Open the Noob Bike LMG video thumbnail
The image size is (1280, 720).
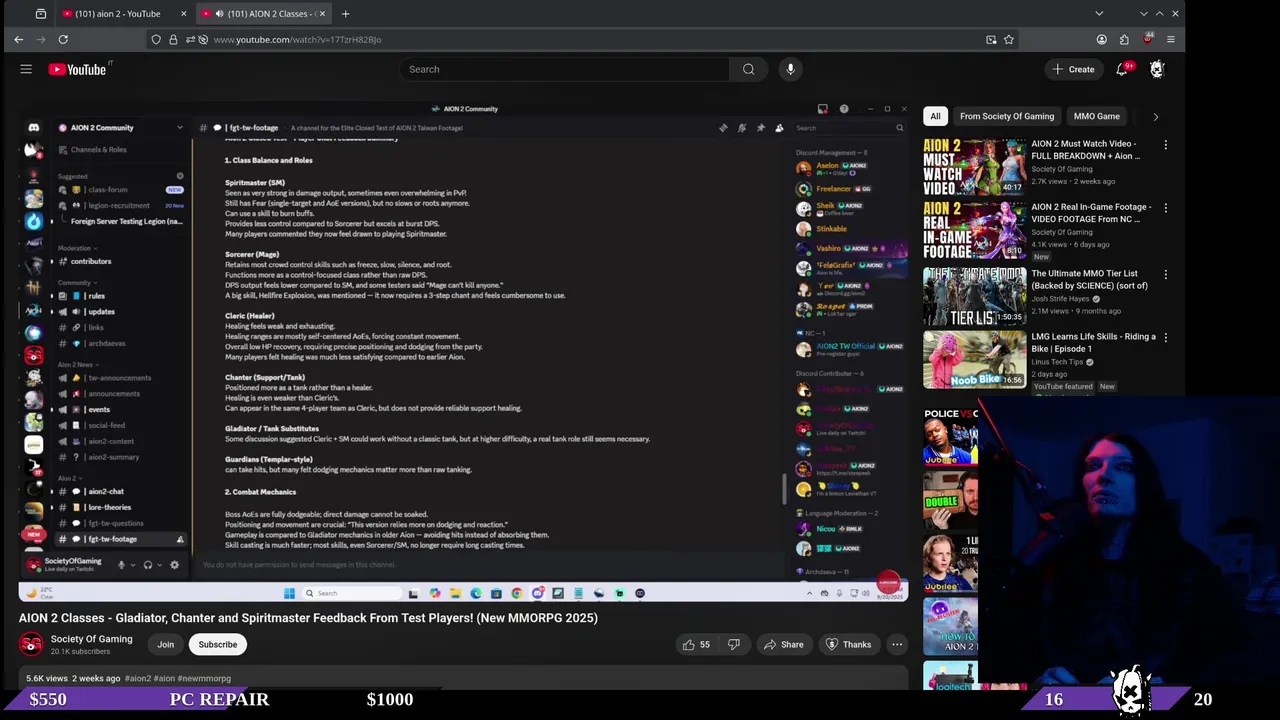(x=975, y=360)
